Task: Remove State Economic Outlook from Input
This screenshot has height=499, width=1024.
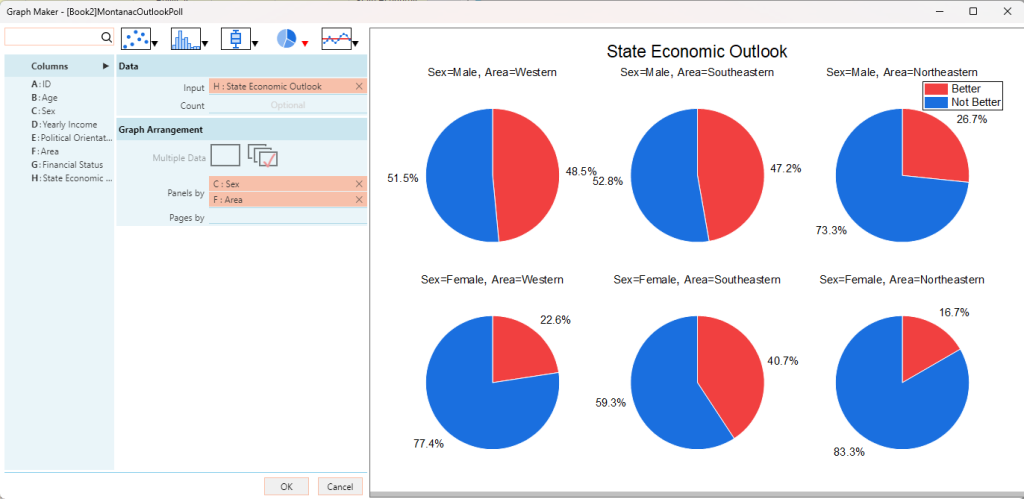Action: tap(359, 87)
